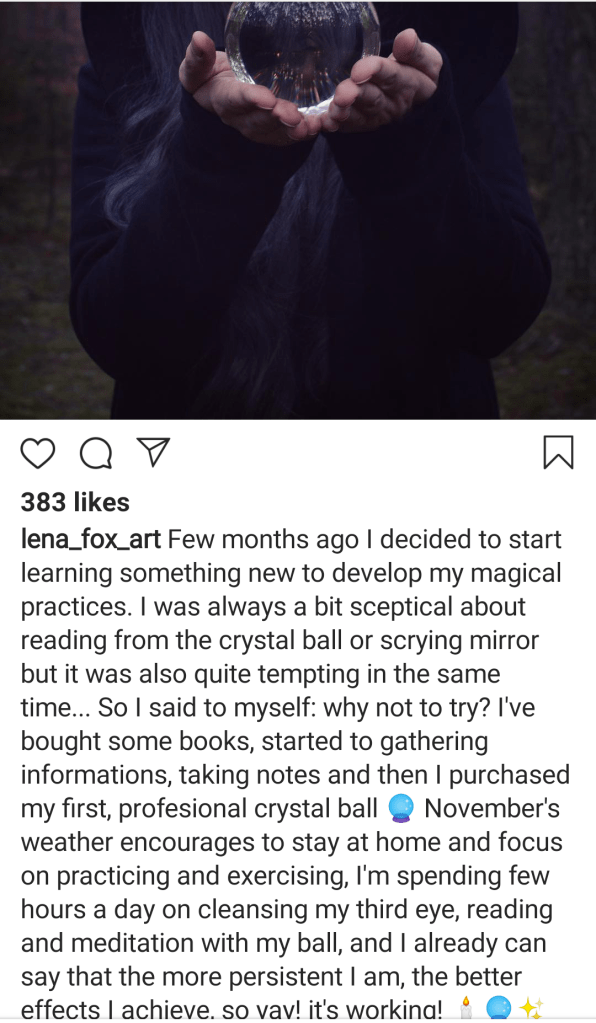Image resolution: width=596 pixels, height=1023 pixels.
Task: Click the word "November's" in the caption
Action: tap(492, 808)
